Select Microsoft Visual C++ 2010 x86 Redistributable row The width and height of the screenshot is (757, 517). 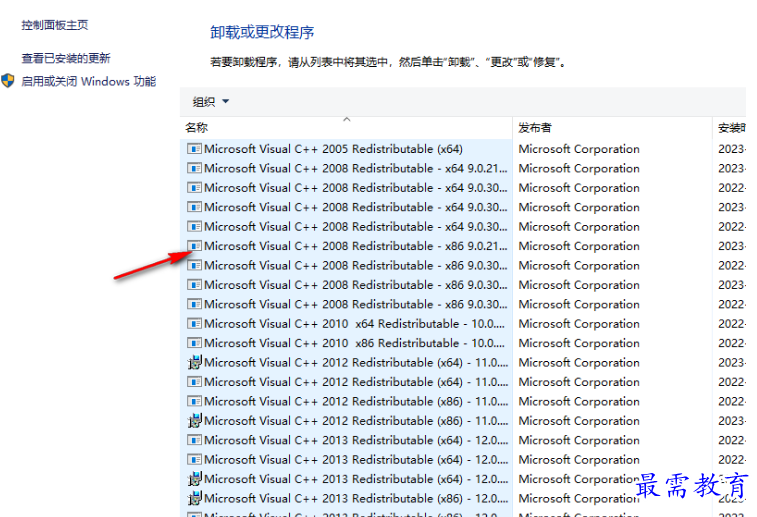[x=354, y=343]
